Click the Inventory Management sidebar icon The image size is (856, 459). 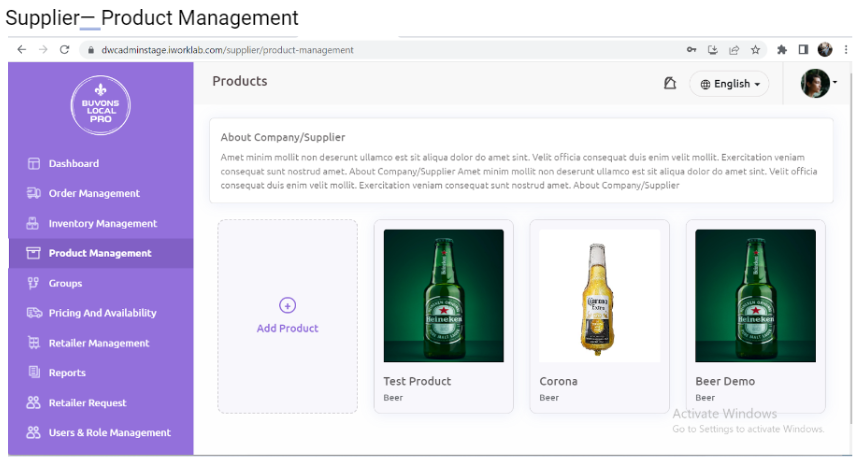[33, 224]
